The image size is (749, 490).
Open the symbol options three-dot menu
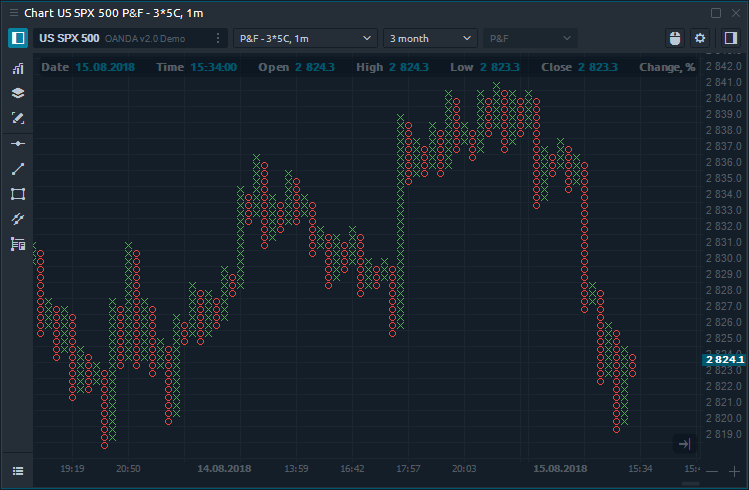tap(218, 38)
